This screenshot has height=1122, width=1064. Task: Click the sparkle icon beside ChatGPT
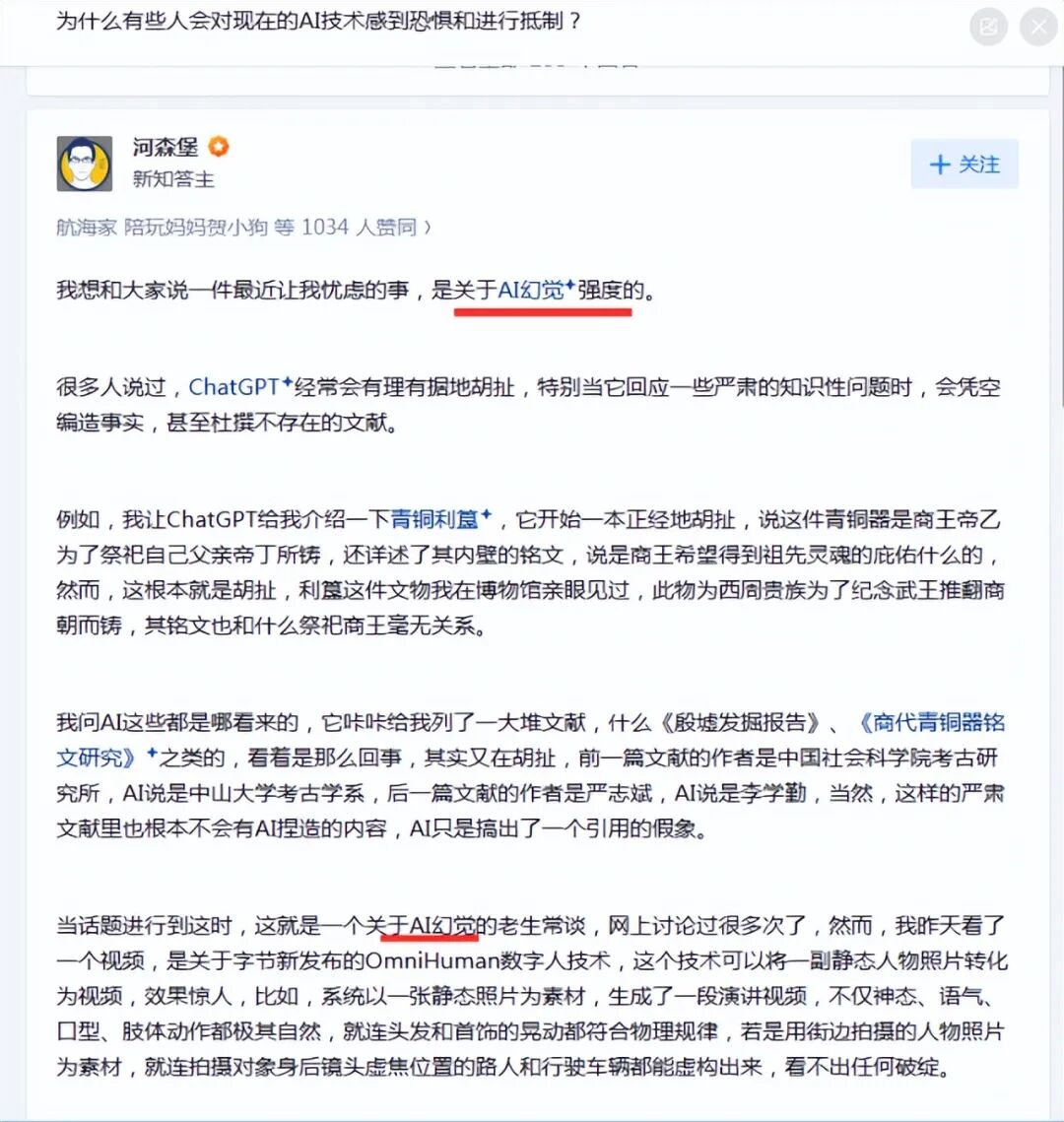coord(287,382)
